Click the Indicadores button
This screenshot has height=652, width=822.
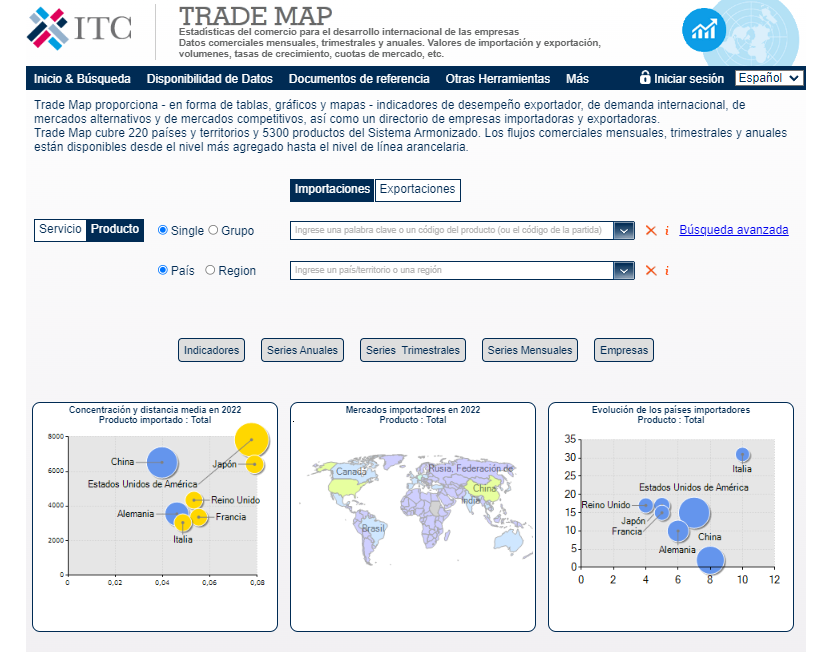point(211,350)
